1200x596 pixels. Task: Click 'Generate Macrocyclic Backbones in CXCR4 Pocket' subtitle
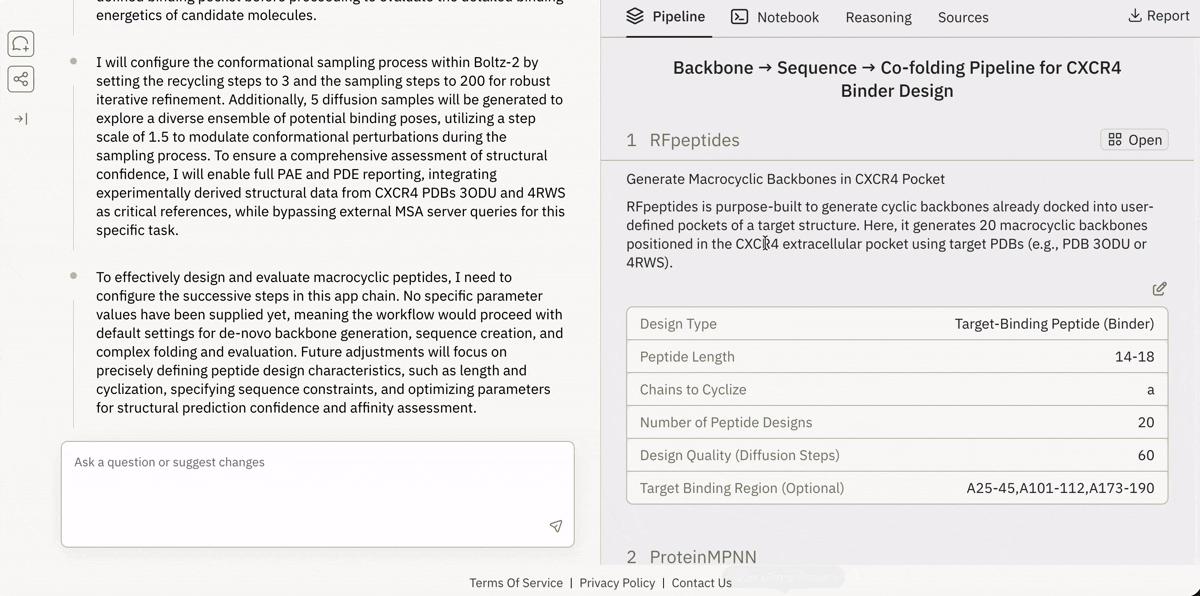785,179
